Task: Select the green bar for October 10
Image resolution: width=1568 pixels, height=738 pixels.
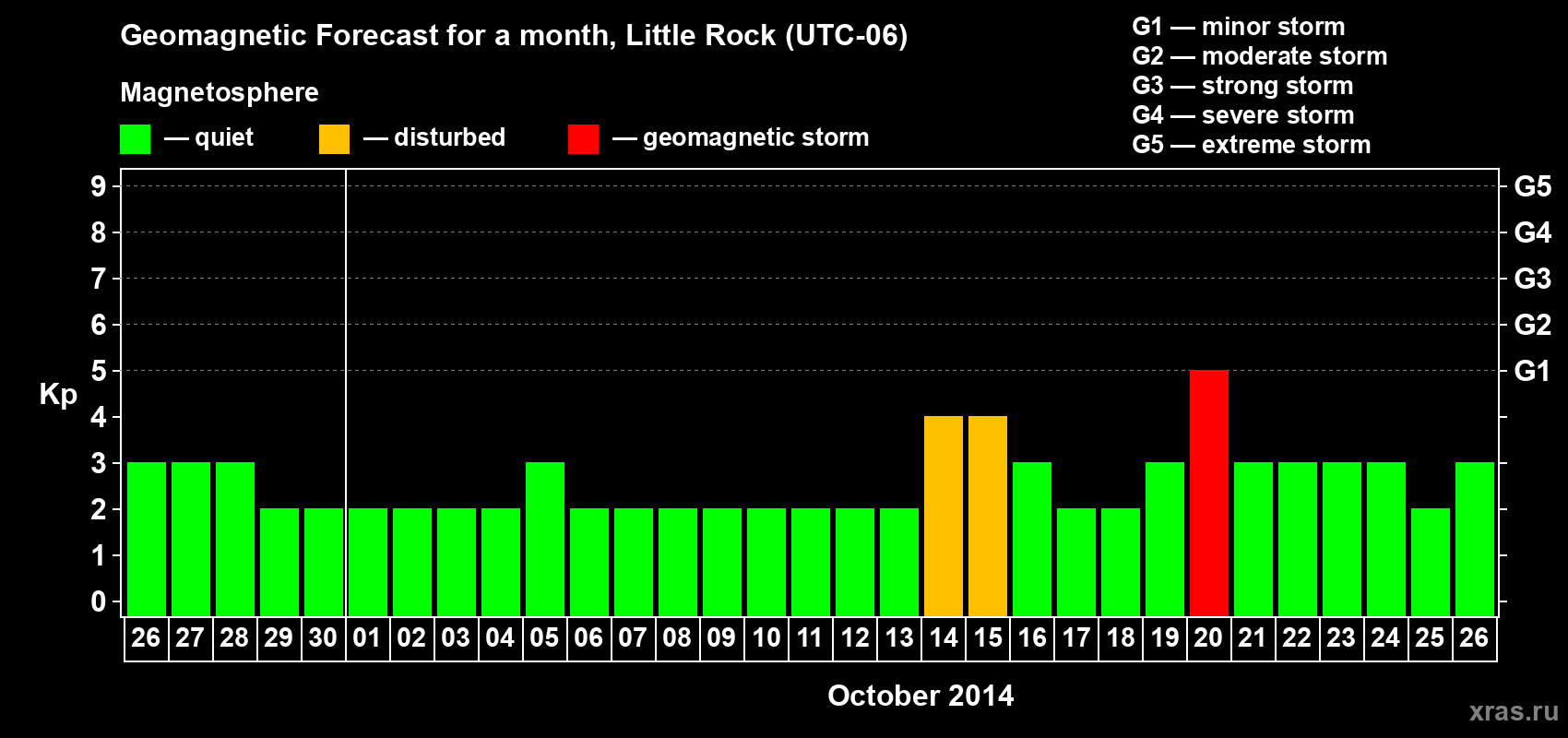Action: 766,562
